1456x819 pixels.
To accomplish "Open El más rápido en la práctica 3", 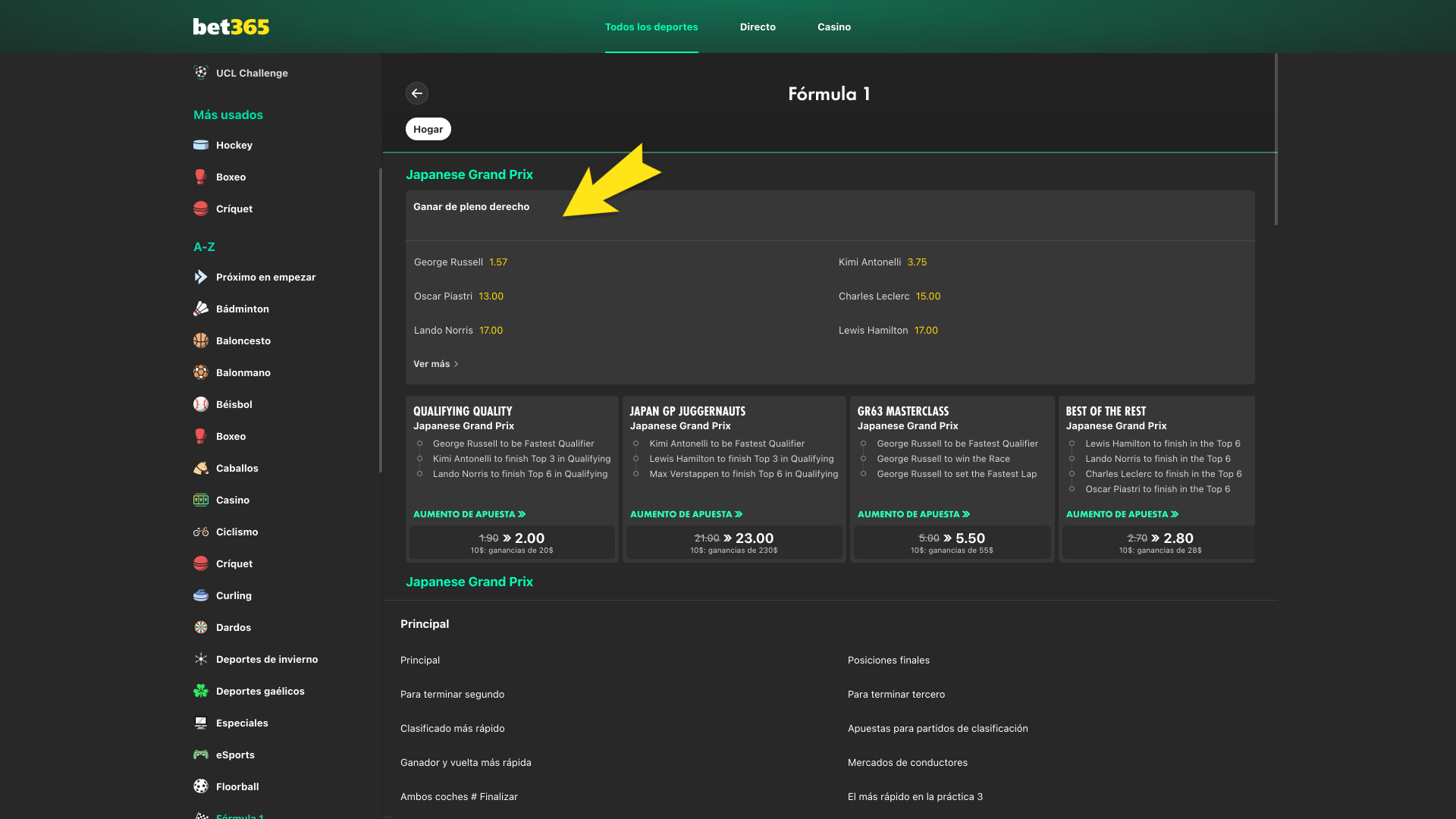I will click(x=915, y=796).
